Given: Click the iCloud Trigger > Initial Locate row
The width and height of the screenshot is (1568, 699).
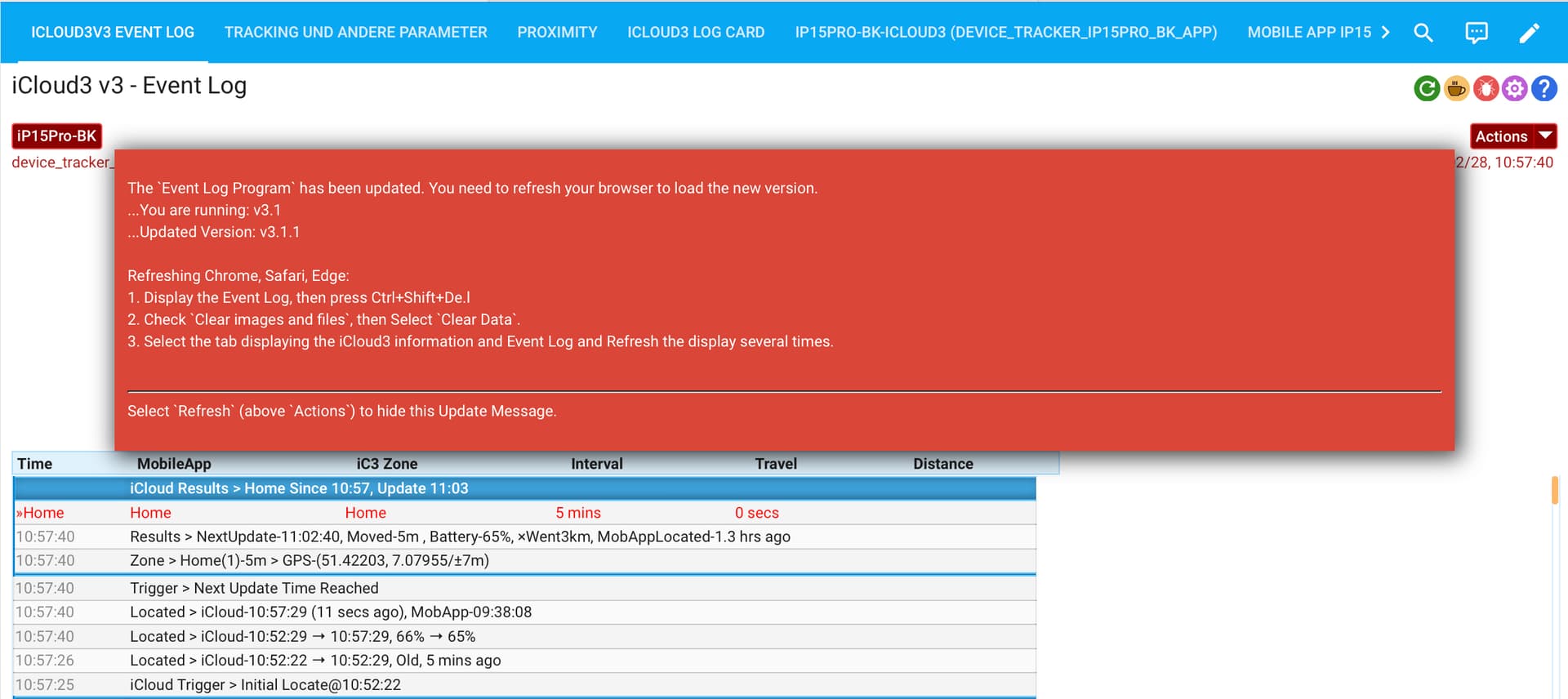Looking at the screenshot, I should [x=524, y=684].
